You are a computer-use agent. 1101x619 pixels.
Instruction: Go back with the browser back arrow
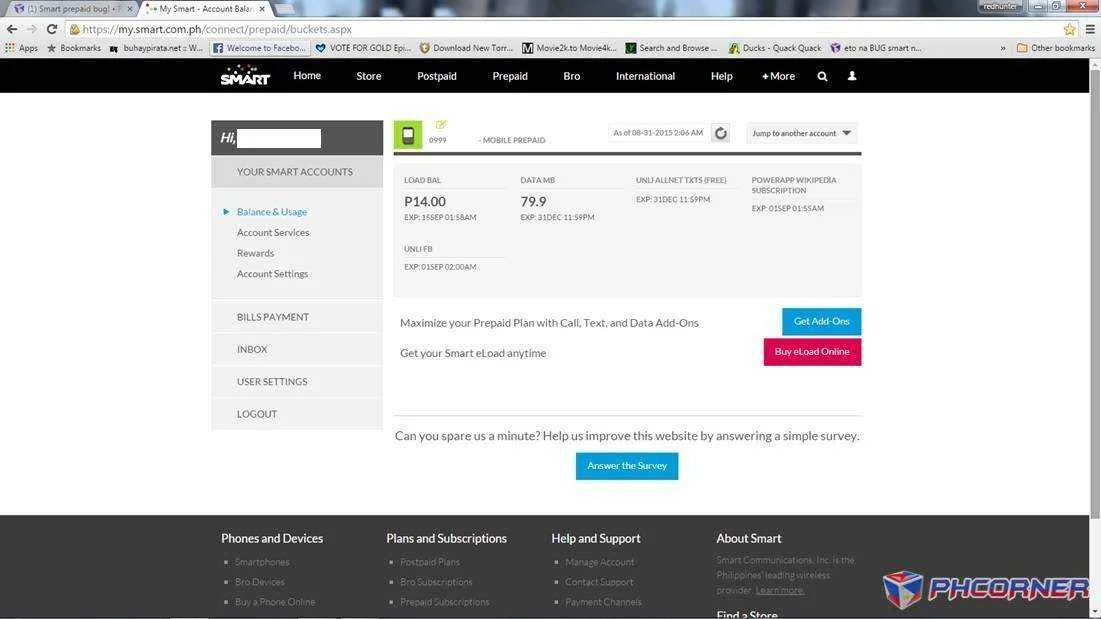pos(12,29)
